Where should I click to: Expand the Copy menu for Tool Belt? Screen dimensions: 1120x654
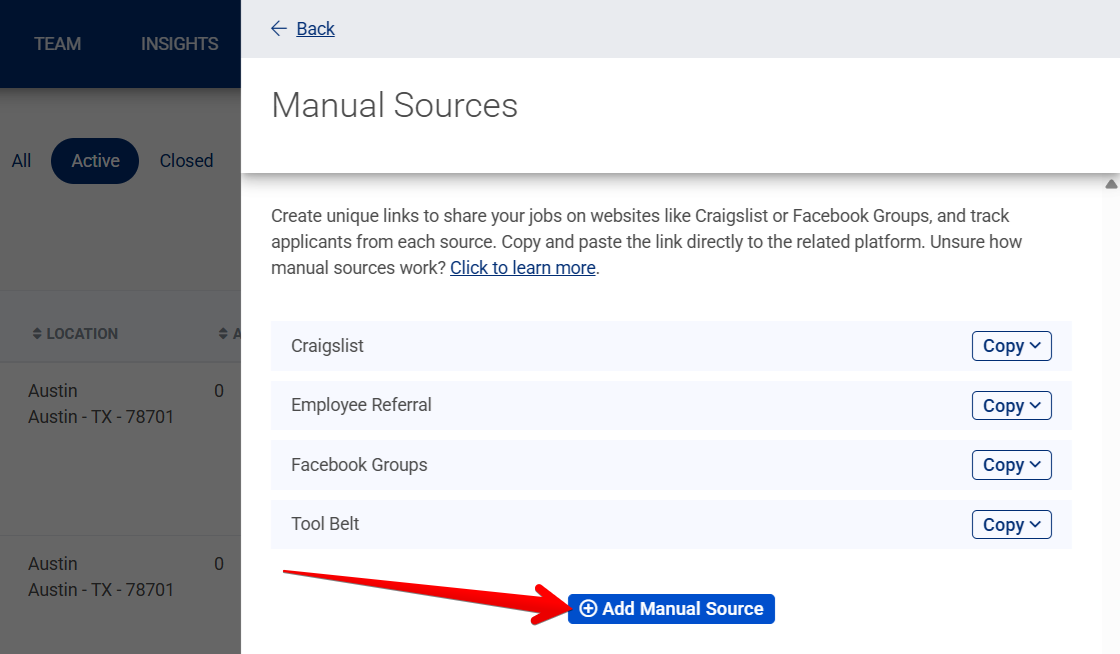tap(1037, 524)
